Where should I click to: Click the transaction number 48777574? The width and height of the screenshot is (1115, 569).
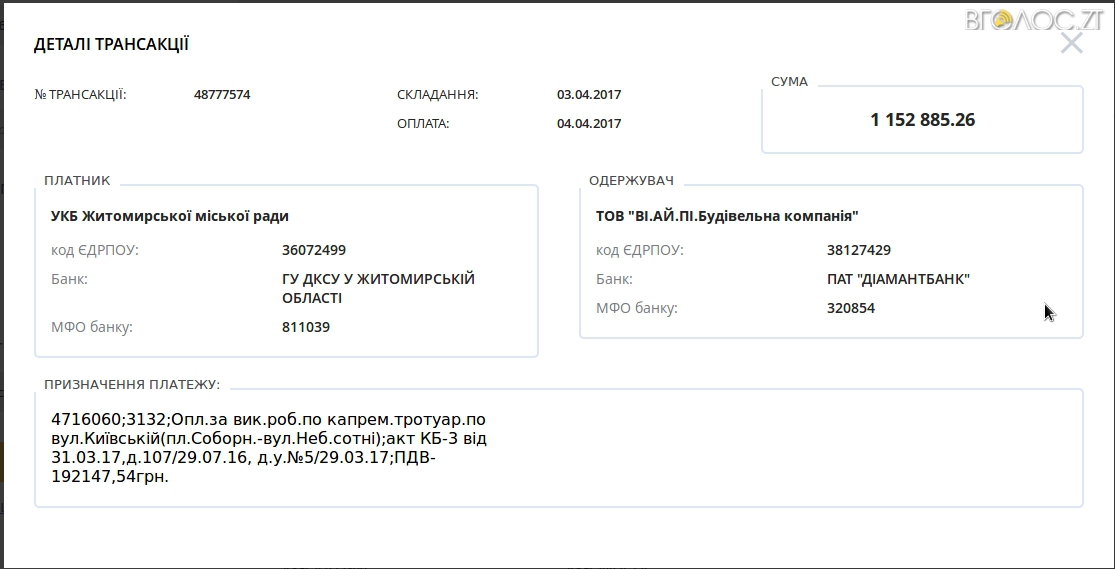tap(222, 95)
